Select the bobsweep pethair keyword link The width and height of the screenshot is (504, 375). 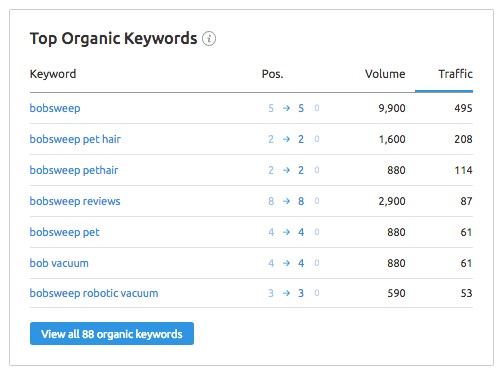coord(74,170)
